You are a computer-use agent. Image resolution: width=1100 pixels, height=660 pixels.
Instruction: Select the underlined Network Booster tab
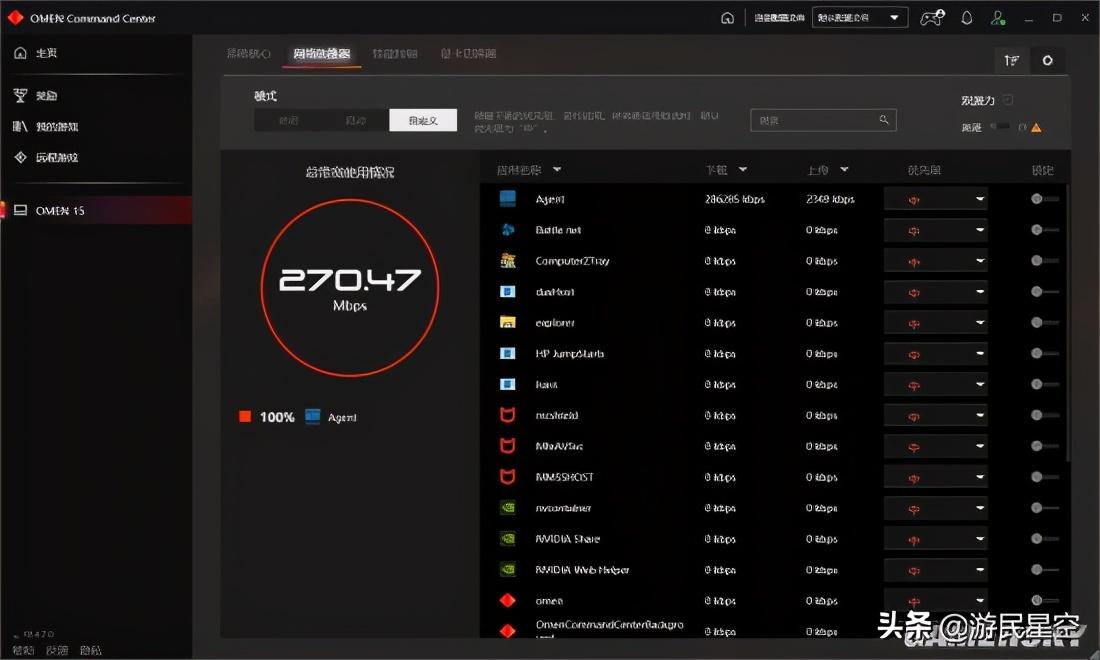pyautogui.click(x=322, y=53)
